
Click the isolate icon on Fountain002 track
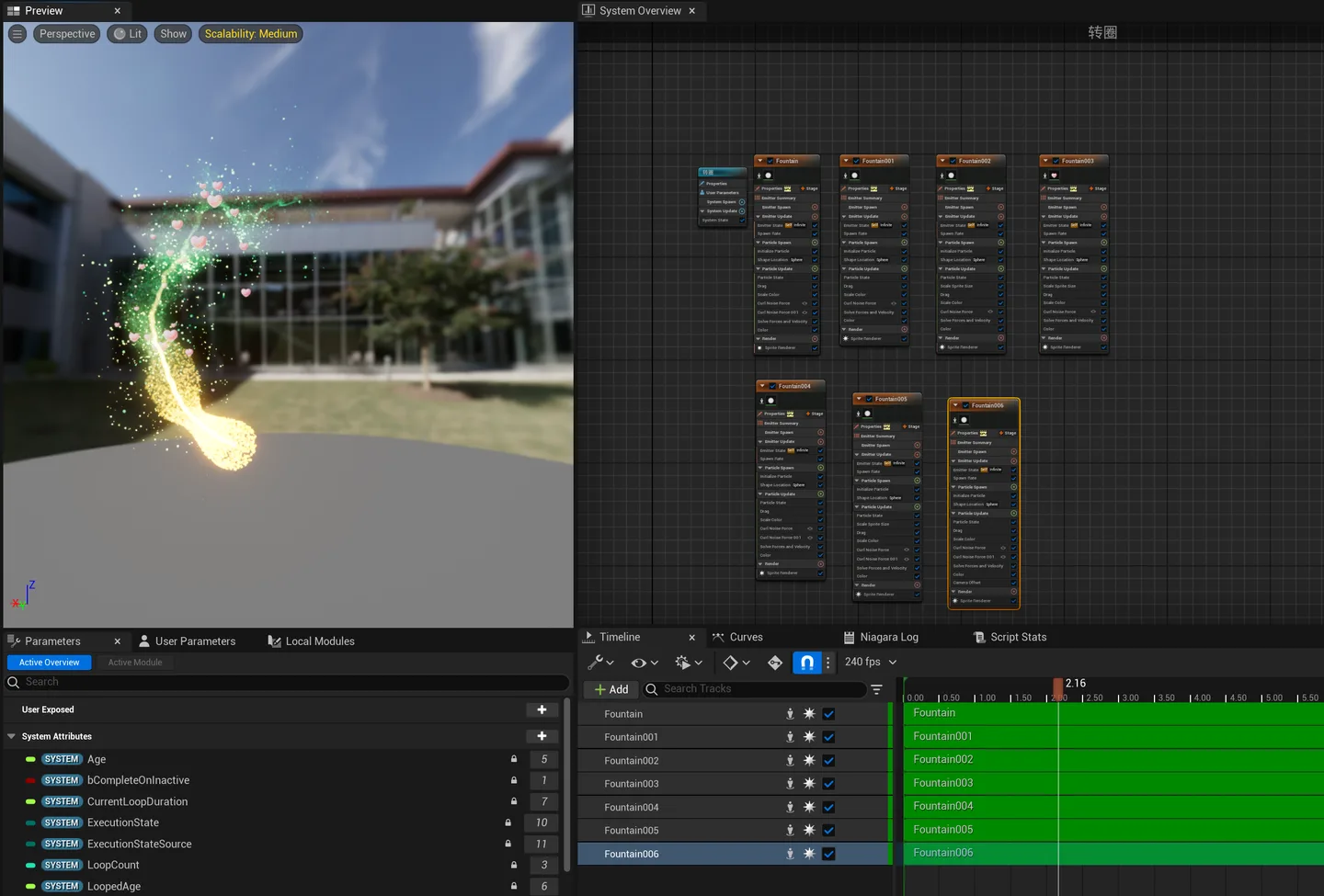point(790,760)
